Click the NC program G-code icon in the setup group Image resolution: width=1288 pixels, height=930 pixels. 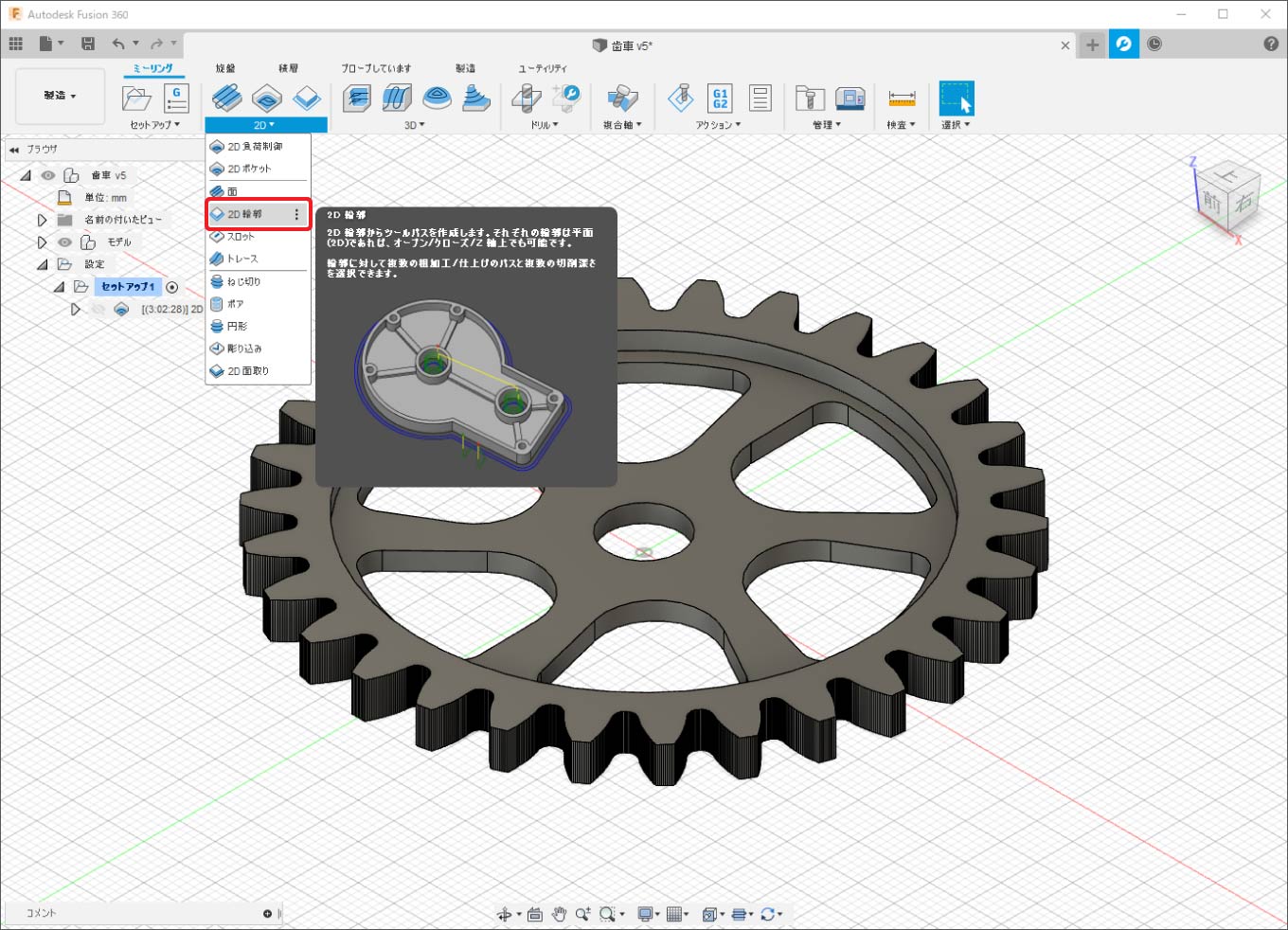[176, 98]
